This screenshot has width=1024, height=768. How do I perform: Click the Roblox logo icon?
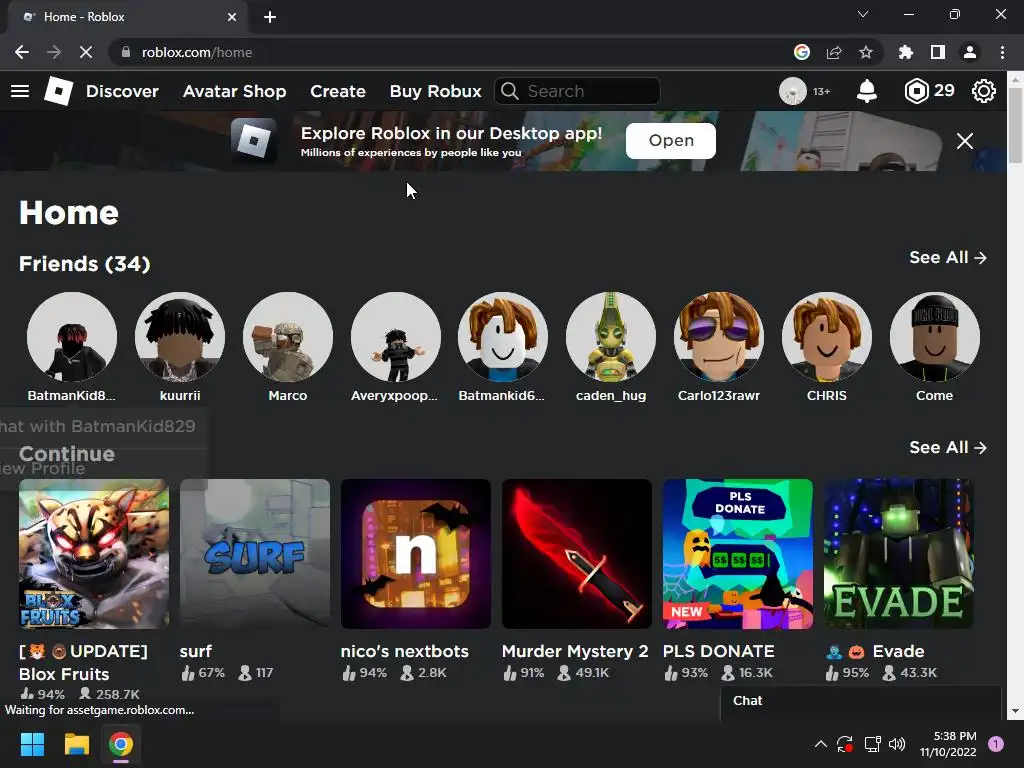pos(58,91)
